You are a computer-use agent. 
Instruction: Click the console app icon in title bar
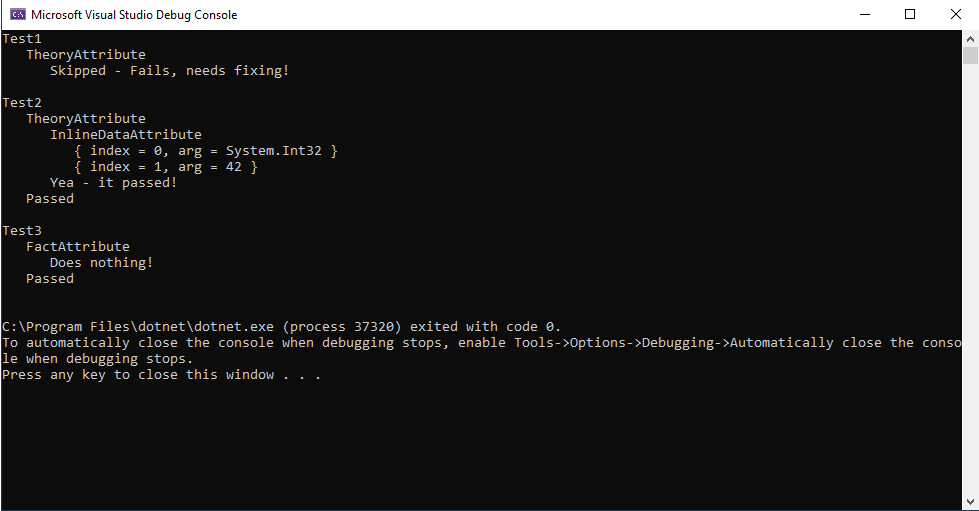point(17,14)
